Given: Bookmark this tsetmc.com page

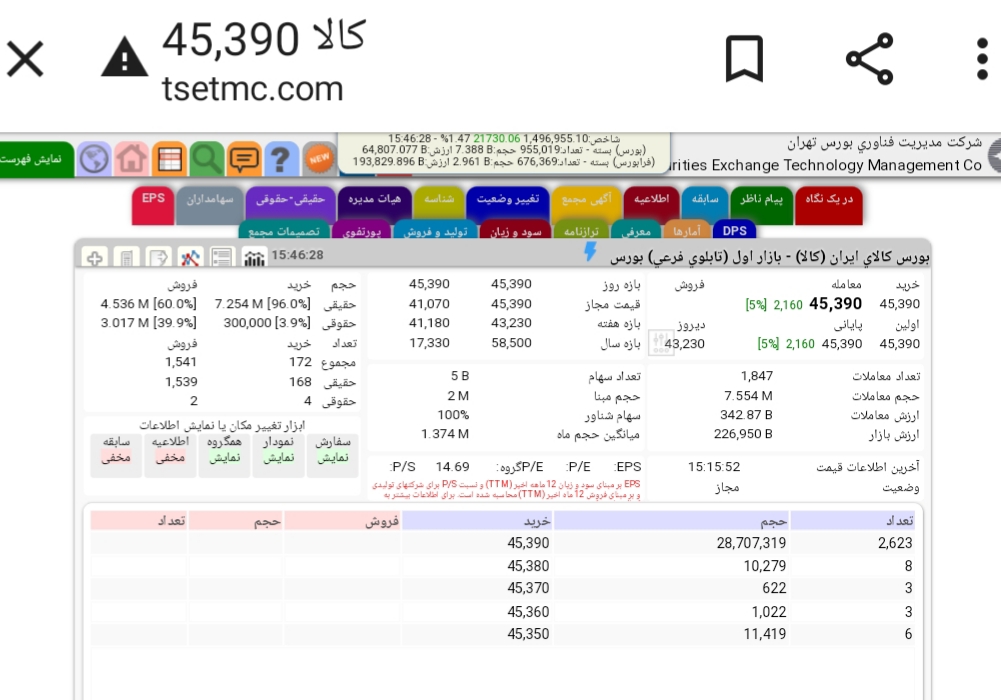Looking at the screenshot, I should (x=744, y=58).
